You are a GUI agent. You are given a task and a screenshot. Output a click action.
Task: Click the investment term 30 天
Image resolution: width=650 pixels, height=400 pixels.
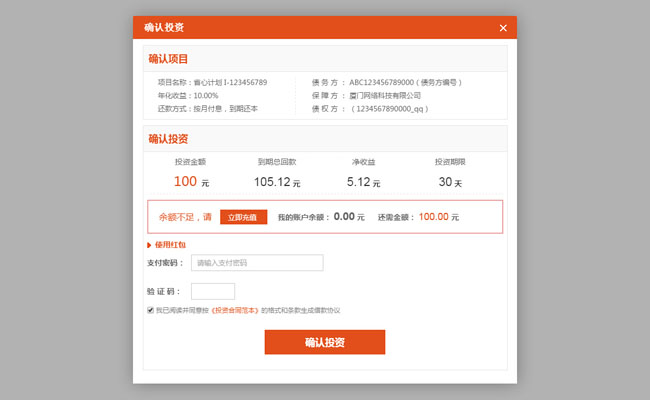(x=450, y=182)
